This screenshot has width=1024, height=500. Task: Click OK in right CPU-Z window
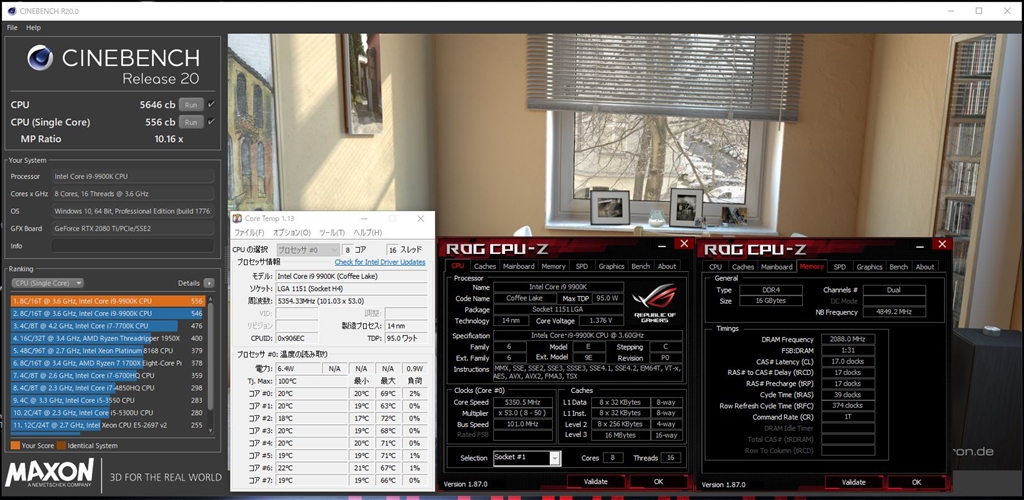[x=916, y=482]
